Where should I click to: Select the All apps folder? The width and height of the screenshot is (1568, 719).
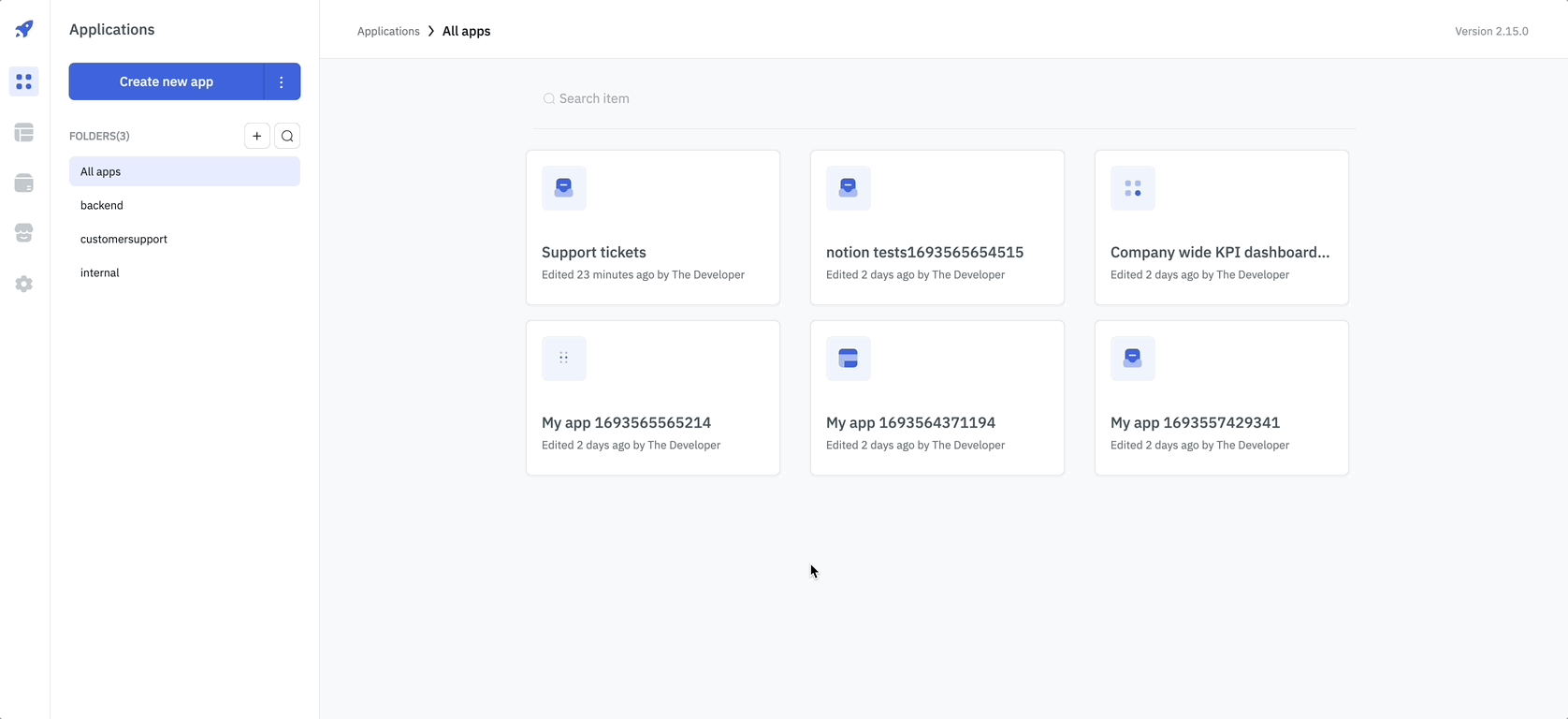point(184,171)
